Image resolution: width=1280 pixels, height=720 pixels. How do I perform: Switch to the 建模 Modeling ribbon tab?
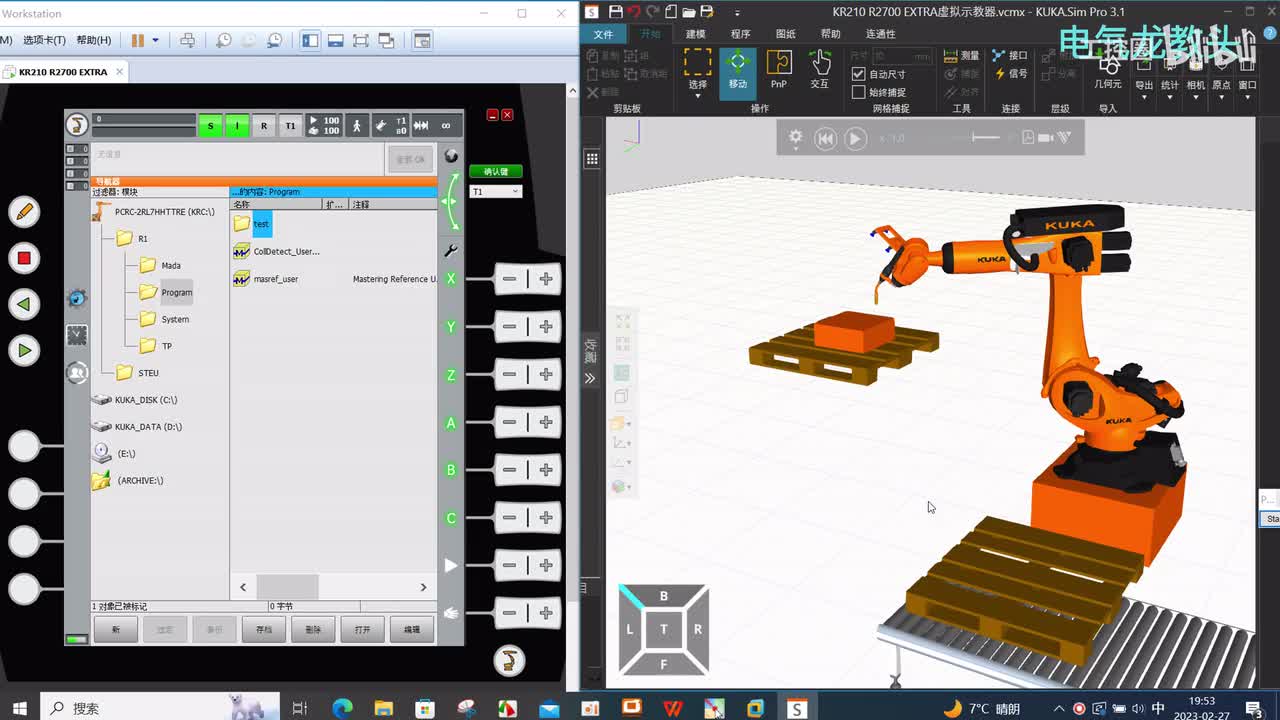pos(695,34)
